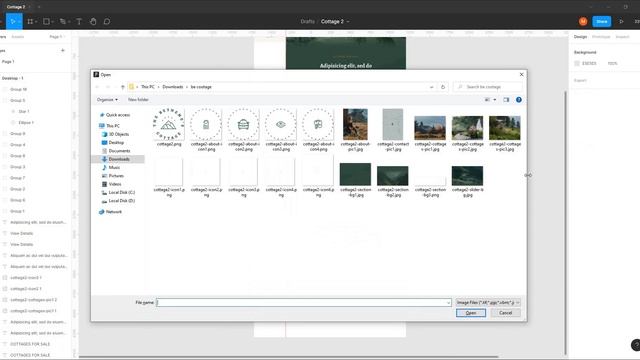Click the Present play icon in Figma
Image resolution: width=640 pixels, height=360 pixels.
pyautogui.click(x=621, y=21)
